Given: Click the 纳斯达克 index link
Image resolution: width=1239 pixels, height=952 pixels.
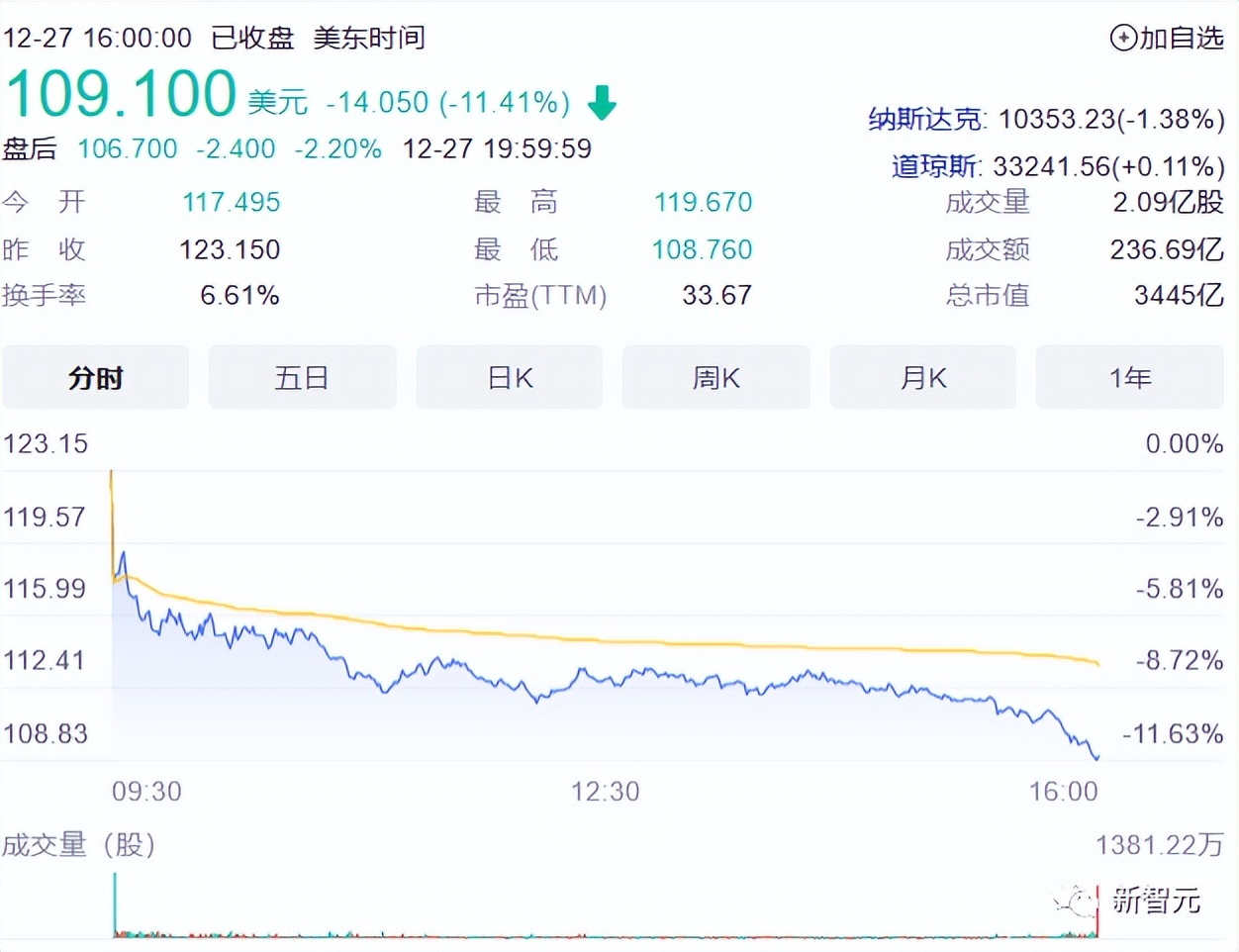Looking at the screenshot, I should pyautogui.click(x=925, y=120).
